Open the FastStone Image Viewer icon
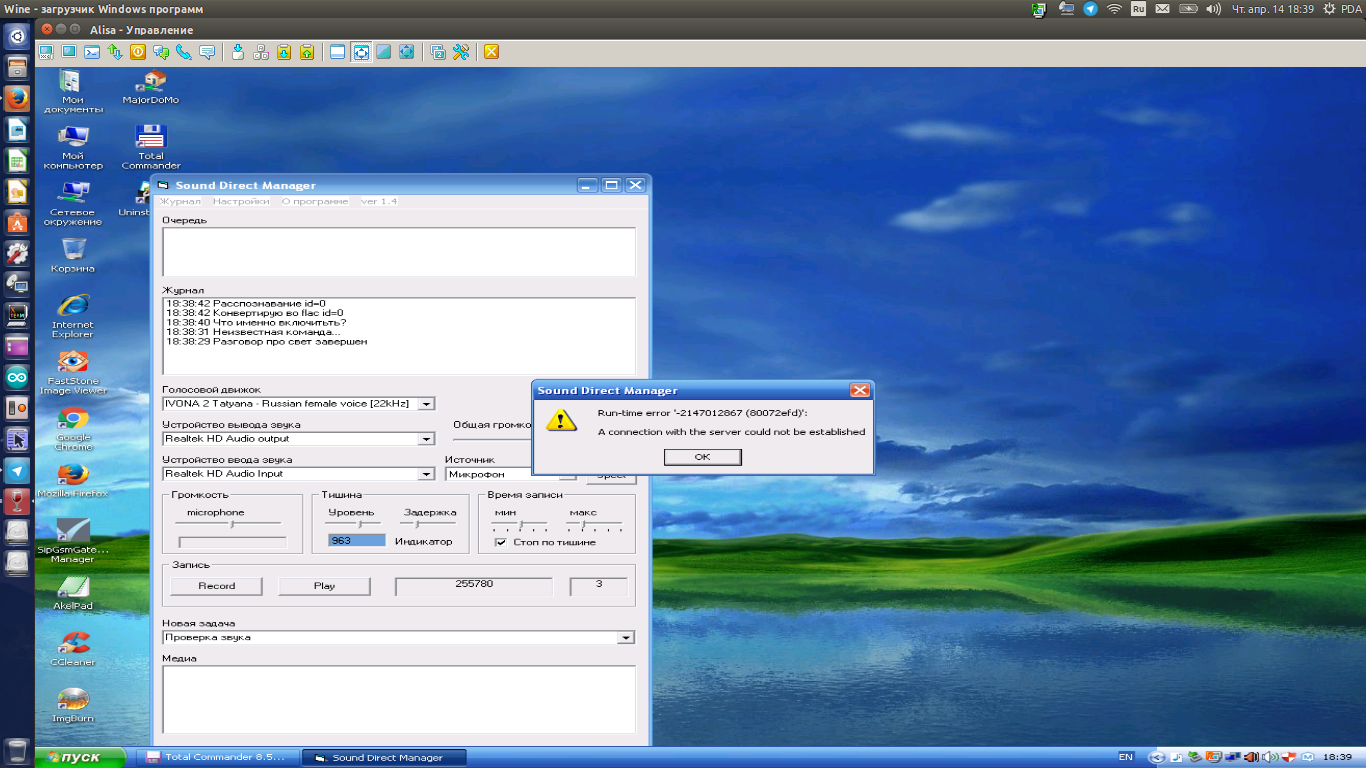The height and width of the screenshot is (768, 1366). (x=72, y=362)
